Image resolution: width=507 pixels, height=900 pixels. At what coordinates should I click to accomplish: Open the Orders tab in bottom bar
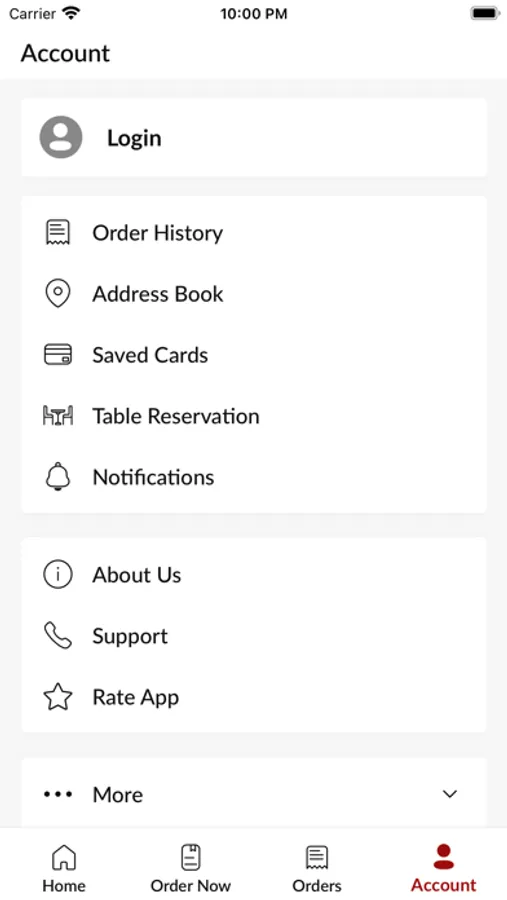pos(317,868)
